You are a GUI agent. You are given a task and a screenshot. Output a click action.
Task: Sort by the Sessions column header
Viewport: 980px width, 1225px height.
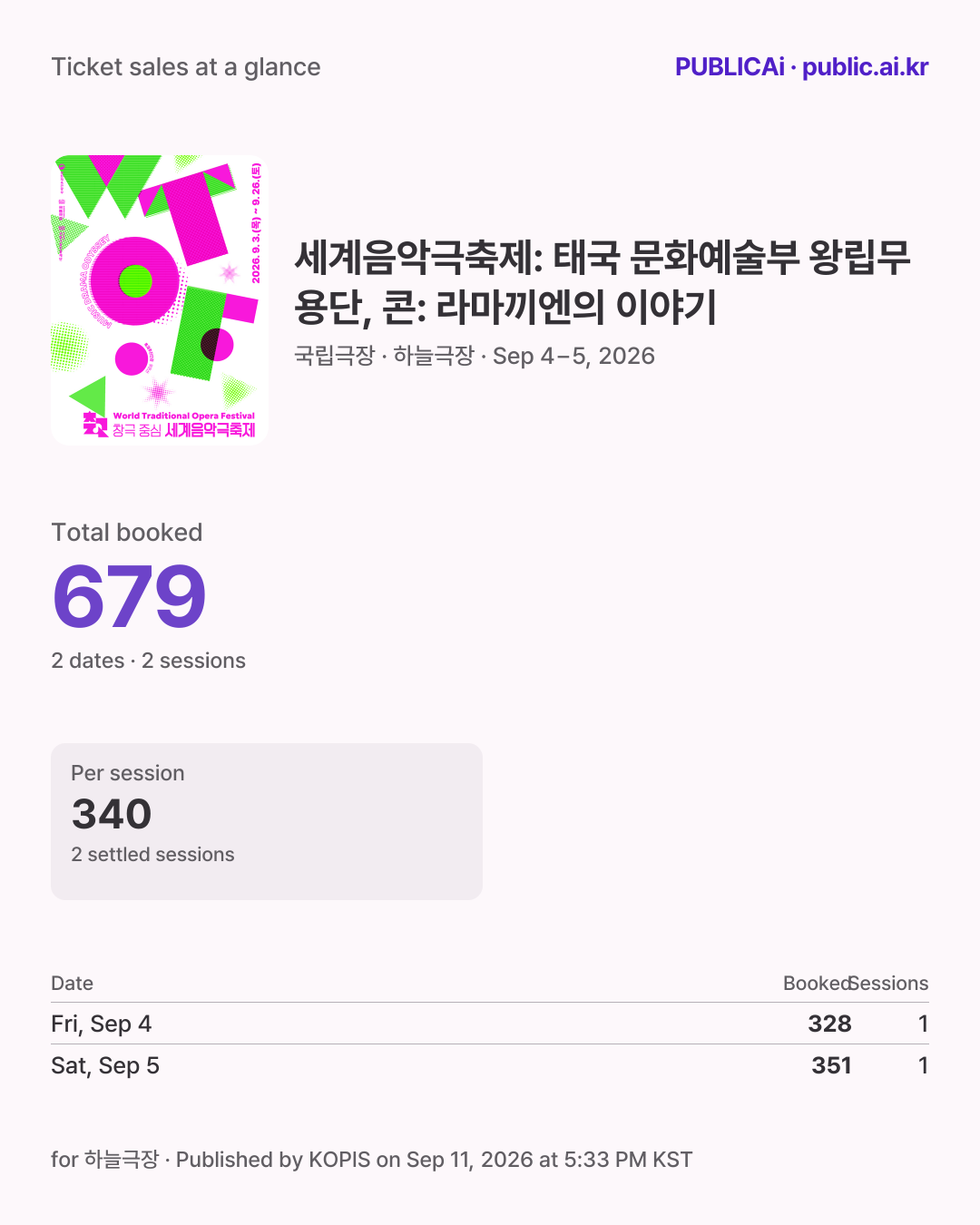890,984
